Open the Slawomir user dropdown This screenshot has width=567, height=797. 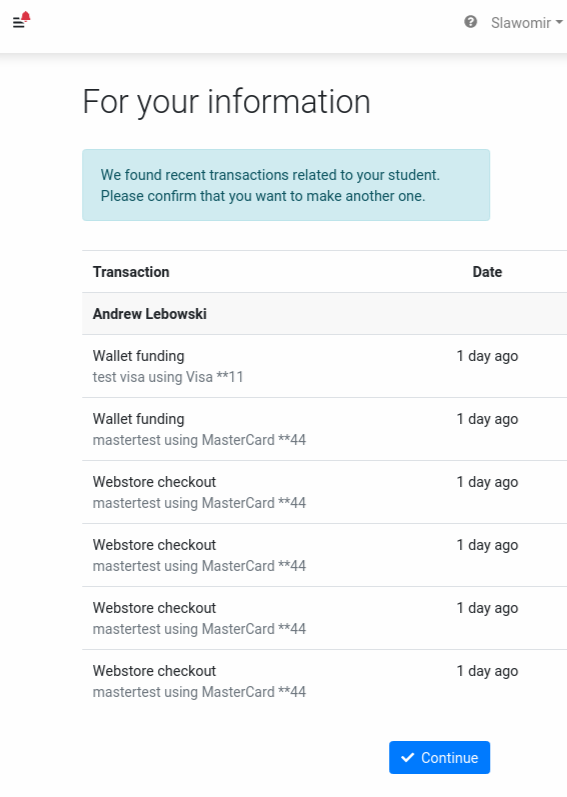[x=527, y=22]
